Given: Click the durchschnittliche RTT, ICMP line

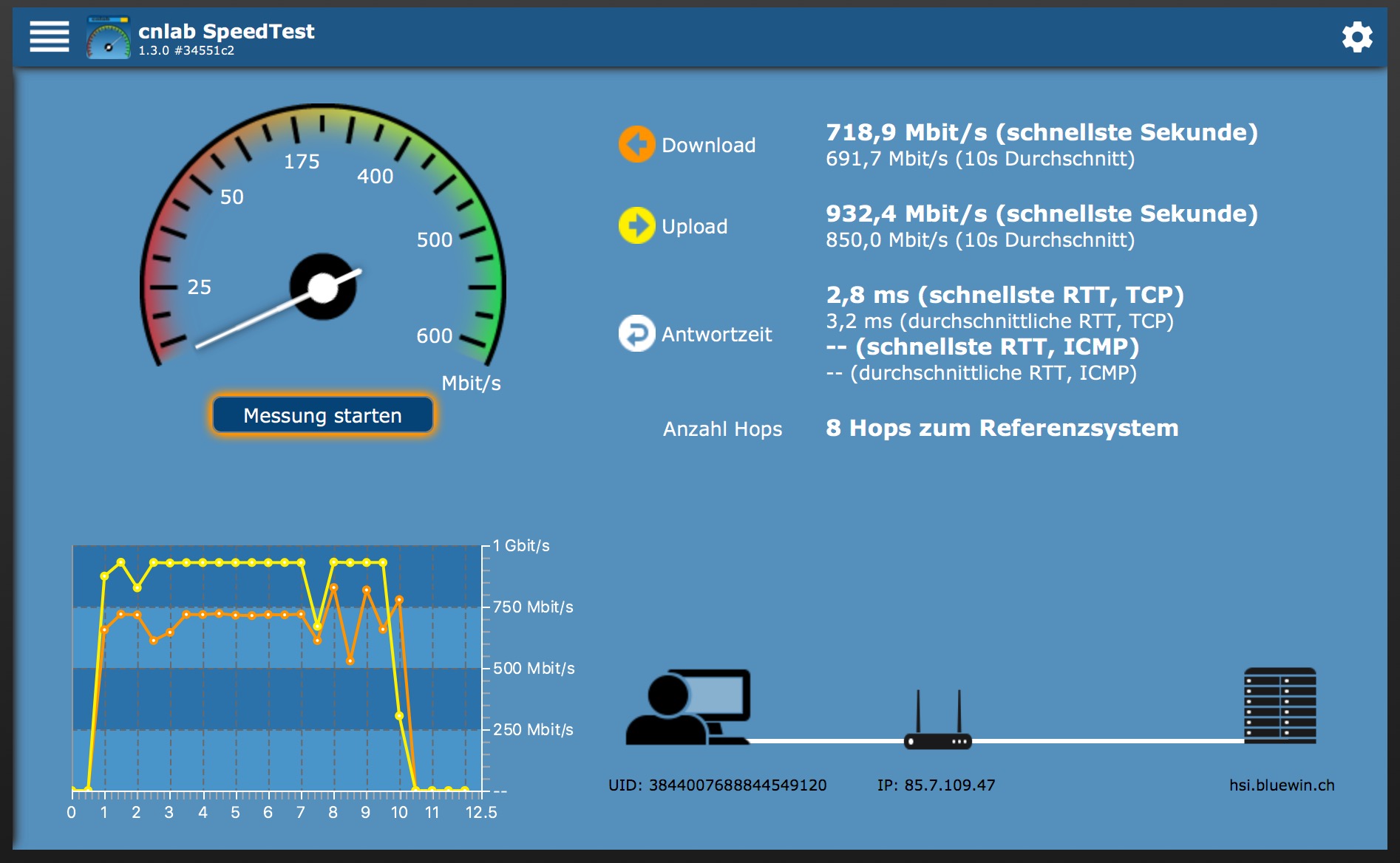Looking at the screenshot, I should pos(981,373).
